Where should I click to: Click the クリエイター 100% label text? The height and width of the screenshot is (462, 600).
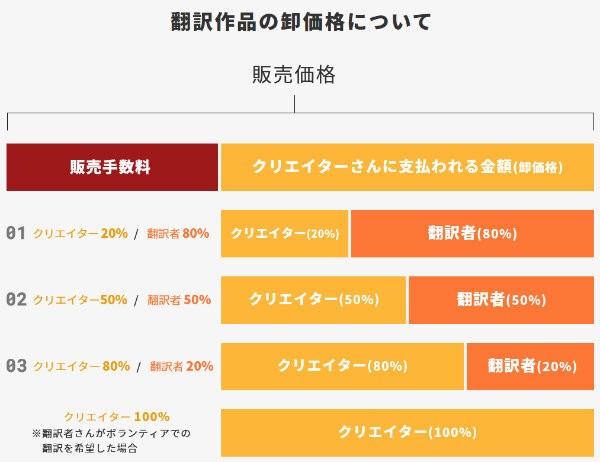117,417
